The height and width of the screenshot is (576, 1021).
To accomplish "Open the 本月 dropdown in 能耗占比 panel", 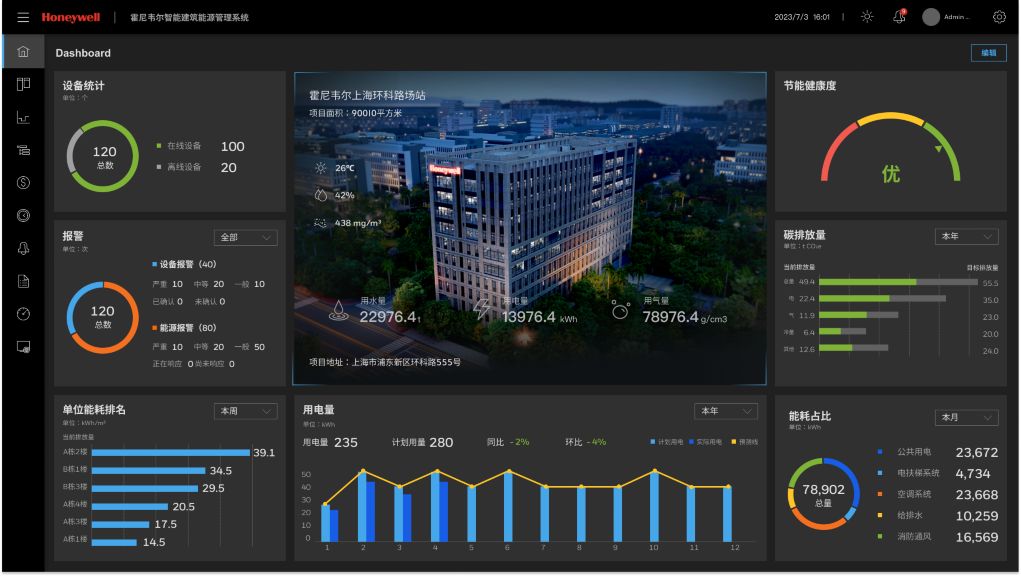I will click(x=966, y=417).
